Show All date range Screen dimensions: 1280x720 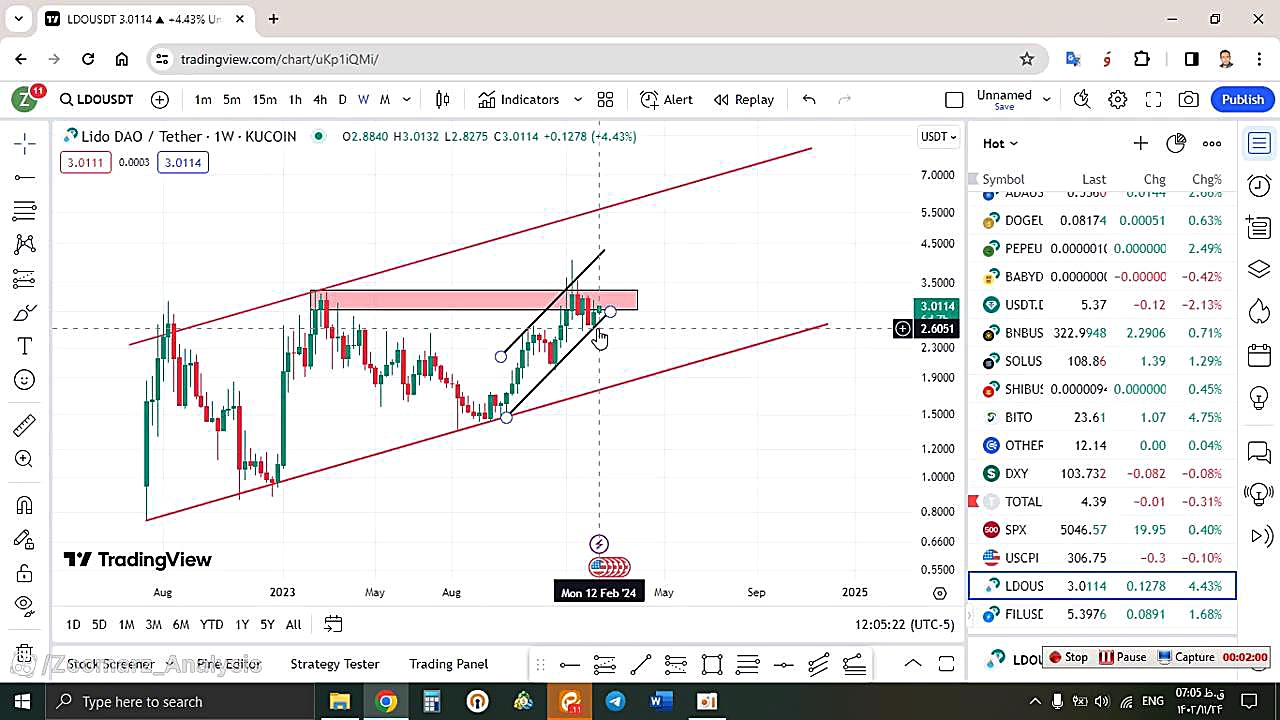tap(293, 624)
